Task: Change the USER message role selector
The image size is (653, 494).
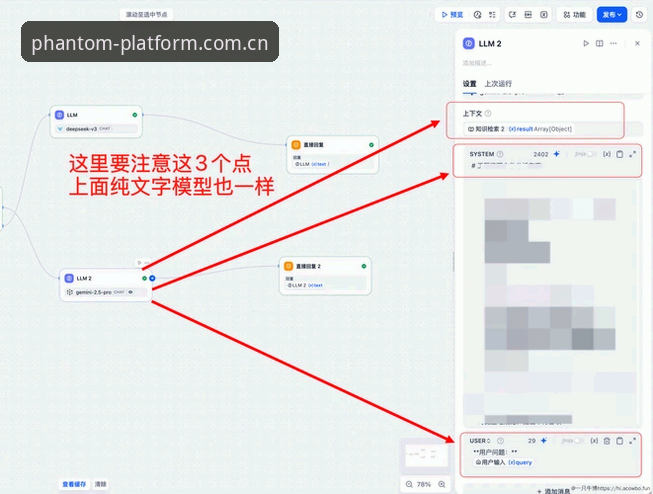Action: [x=480, y=441]
